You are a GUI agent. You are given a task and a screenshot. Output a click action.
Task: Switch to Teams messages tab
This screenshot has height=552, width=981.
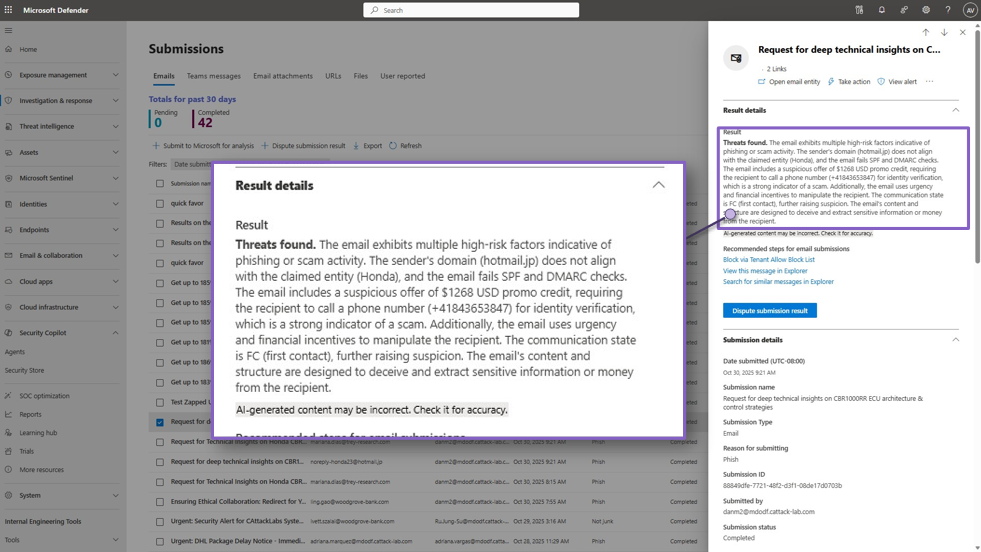click(213, 76)
